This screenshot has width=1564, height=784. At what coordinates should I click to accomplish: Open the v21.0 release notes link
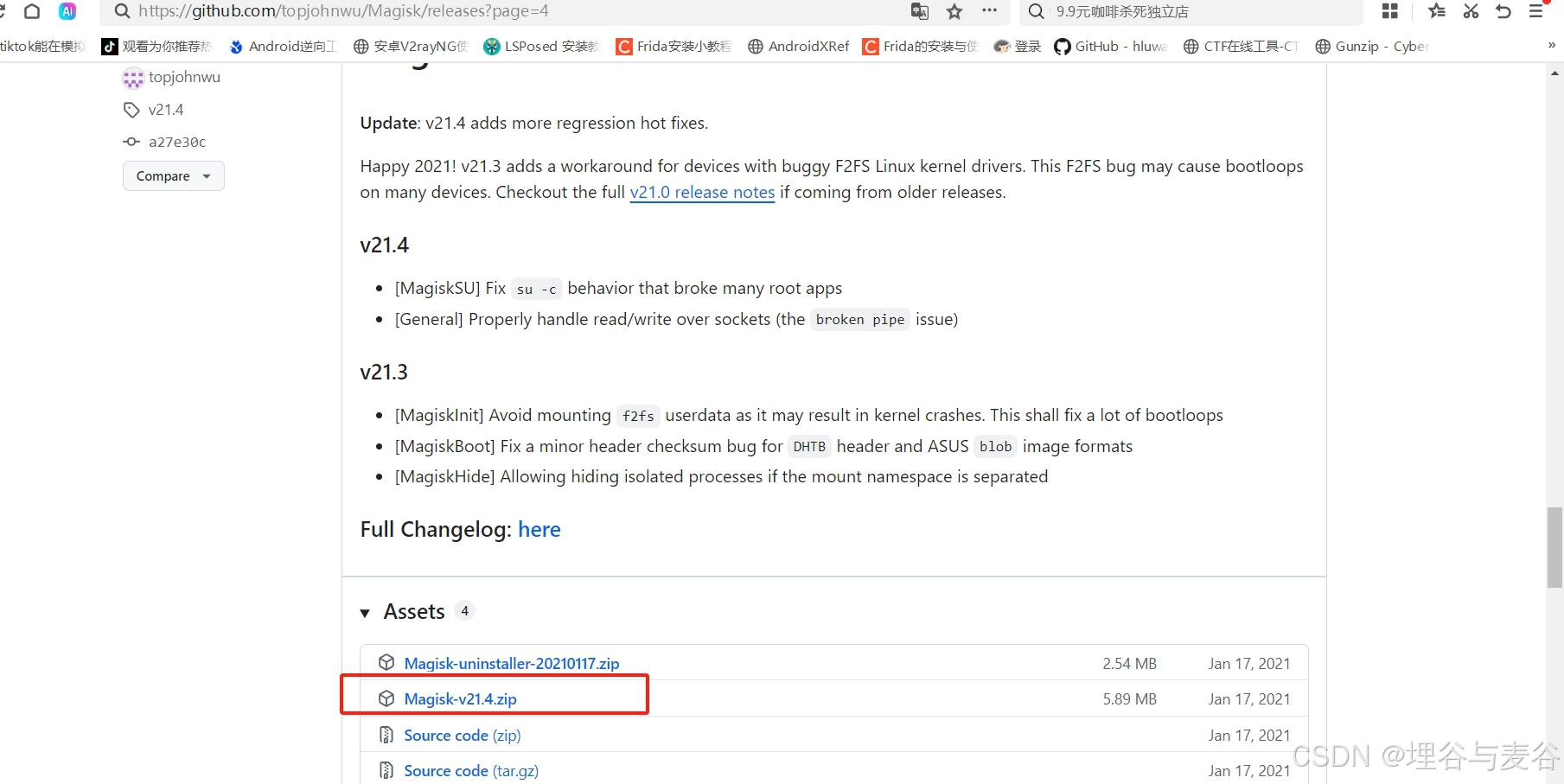click(702, 192)
